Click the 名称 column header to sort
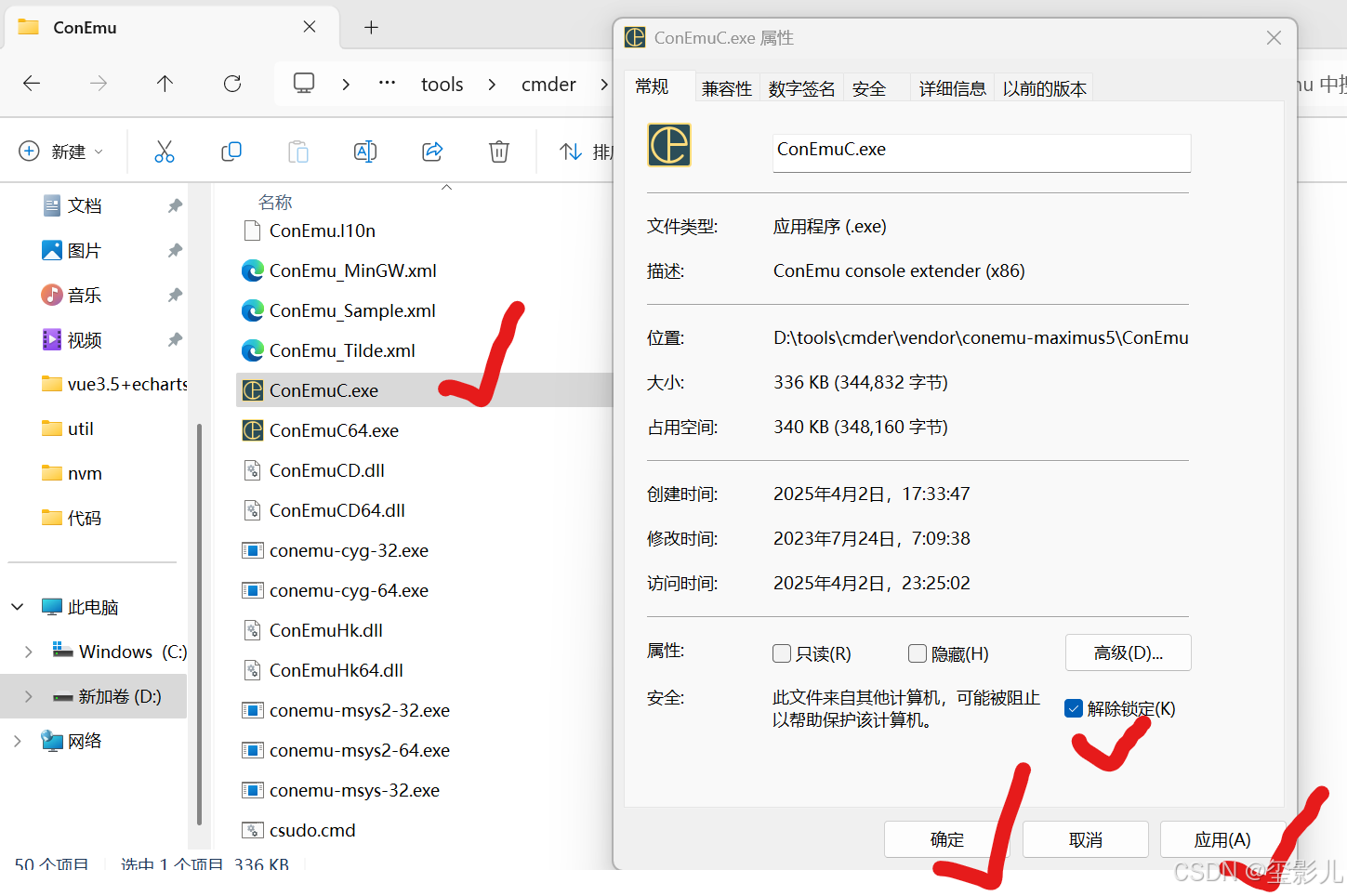The height and width of the screenshot is (896, 1347). pos(275,202)
